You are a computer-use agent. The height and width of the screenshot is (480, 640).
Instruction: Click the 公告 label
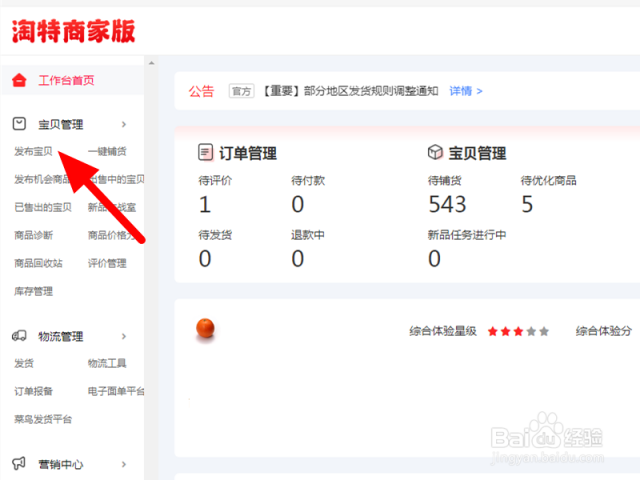pos(201,91)
